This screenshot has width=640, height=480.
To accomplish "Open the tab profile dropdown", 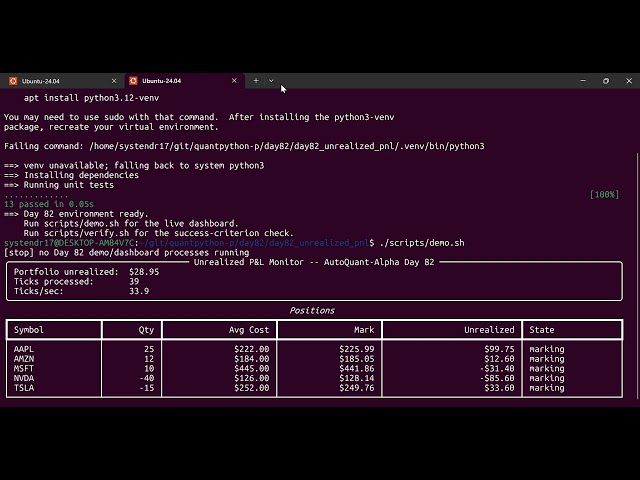I will (271, 81).
